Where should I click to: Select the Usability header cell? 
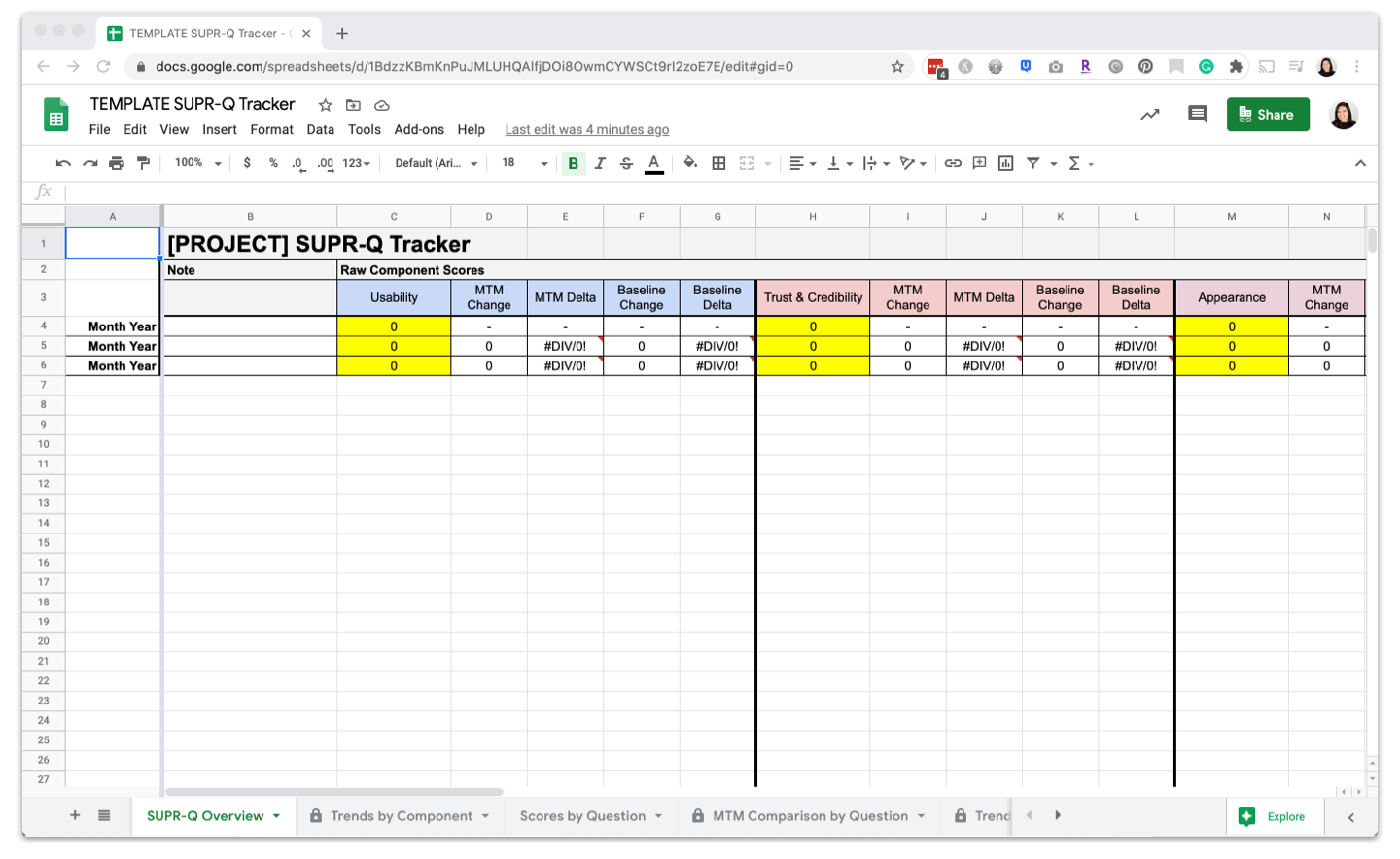coord(394,297)
